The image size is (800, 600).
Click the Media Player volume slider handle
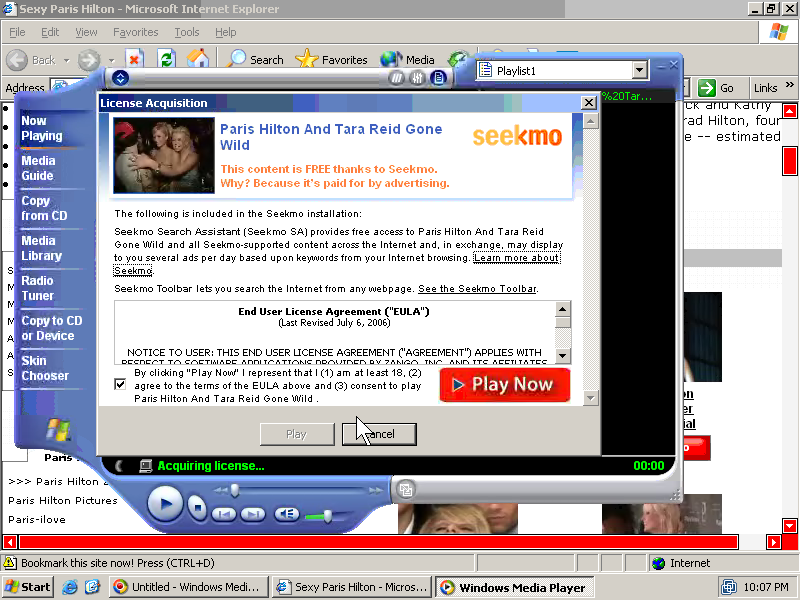point(328,516)
